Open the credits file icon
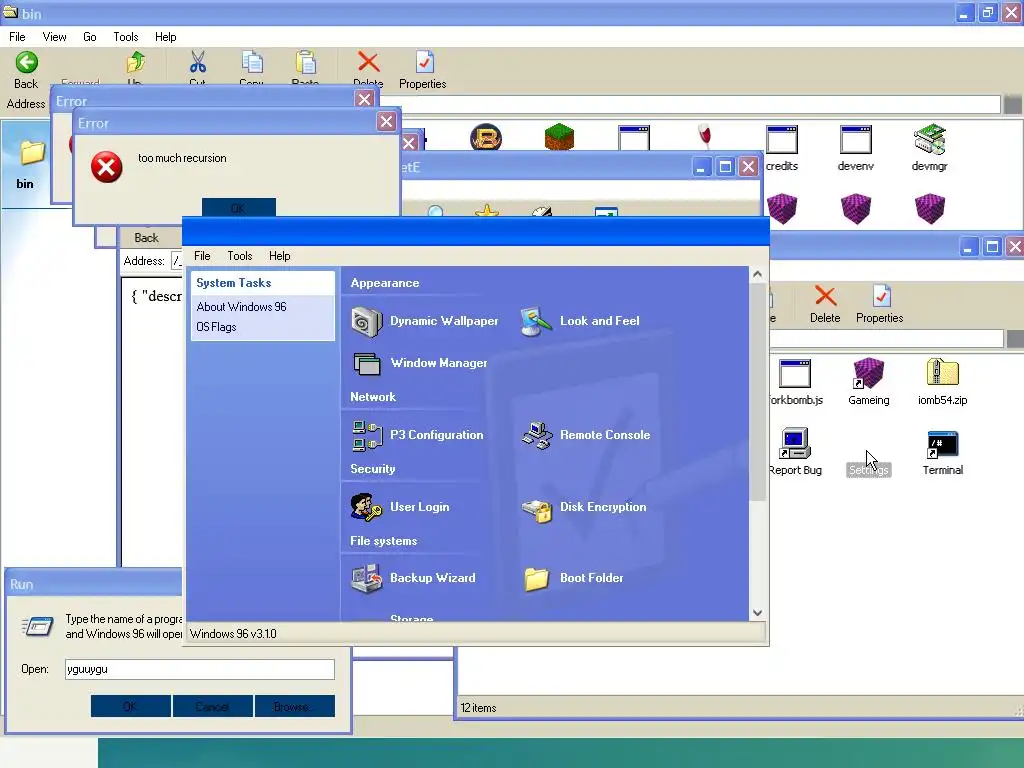The height and width of the screenshot is (768, 1024). click(782, 149)
